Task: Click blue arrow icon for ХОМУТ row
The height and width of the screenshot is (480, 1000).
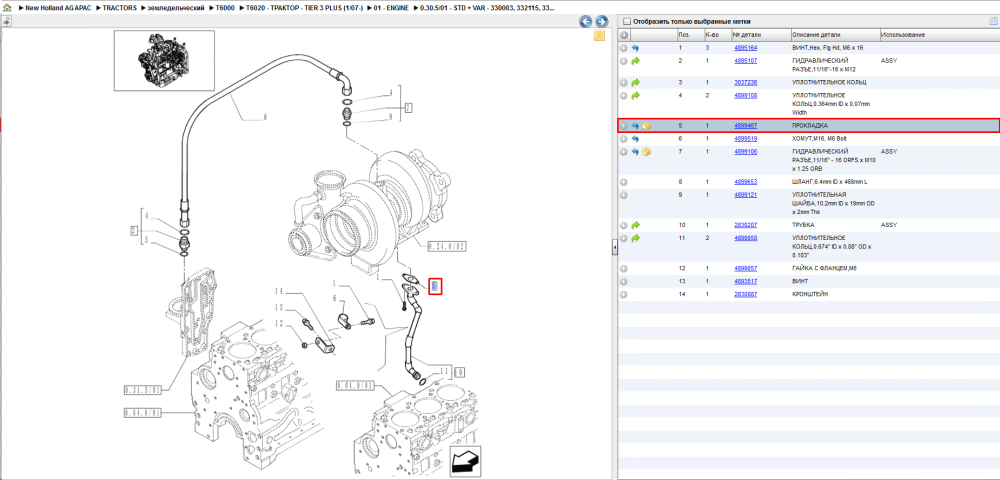Action: tap(635, 138)
